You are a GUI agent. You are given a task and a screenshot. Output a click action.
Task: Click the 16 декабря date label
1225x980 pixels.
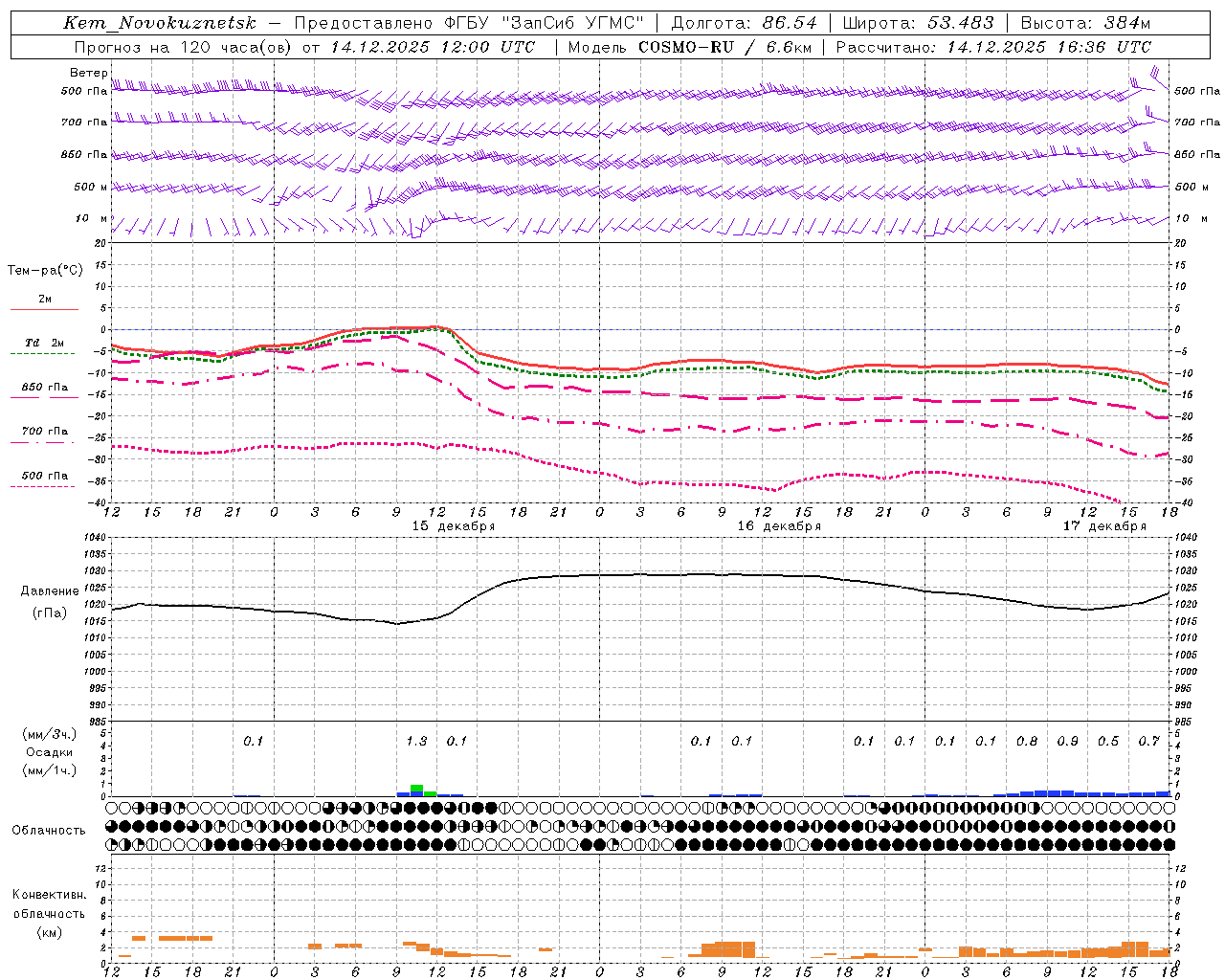(x=779, y=526)
